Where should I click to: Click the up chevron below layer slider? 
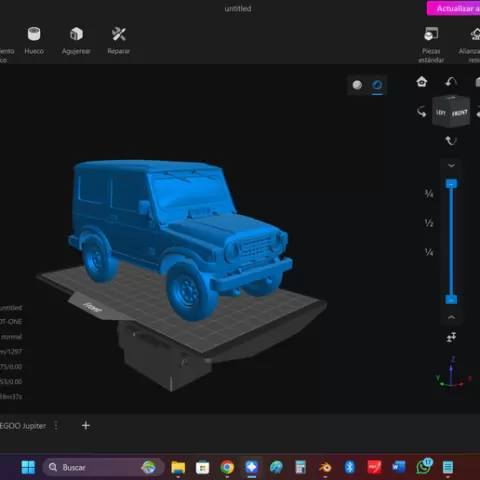tap(451, 317)
